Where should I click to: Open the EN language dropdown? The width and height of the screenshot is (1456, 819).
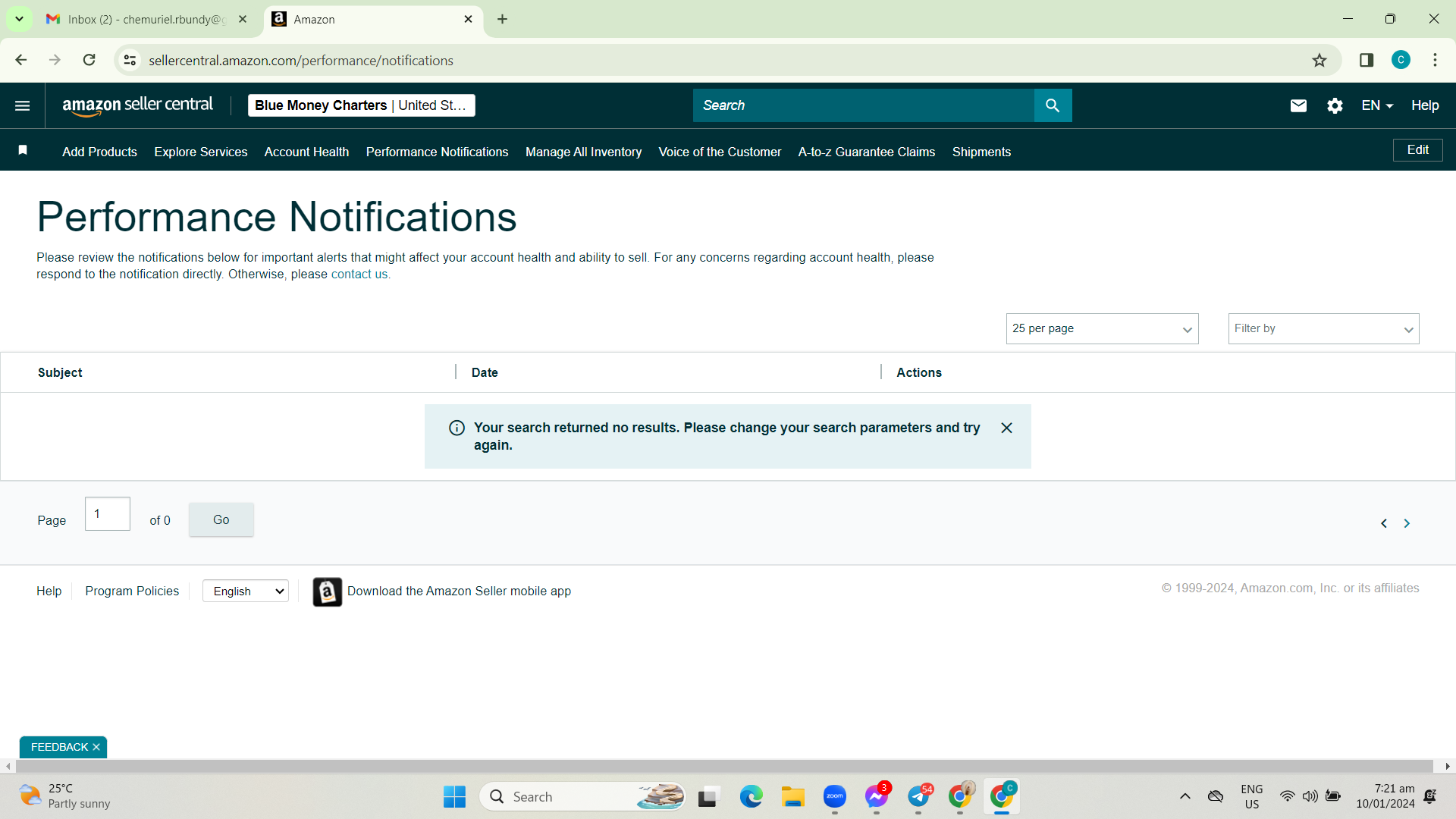[1377, 105]
